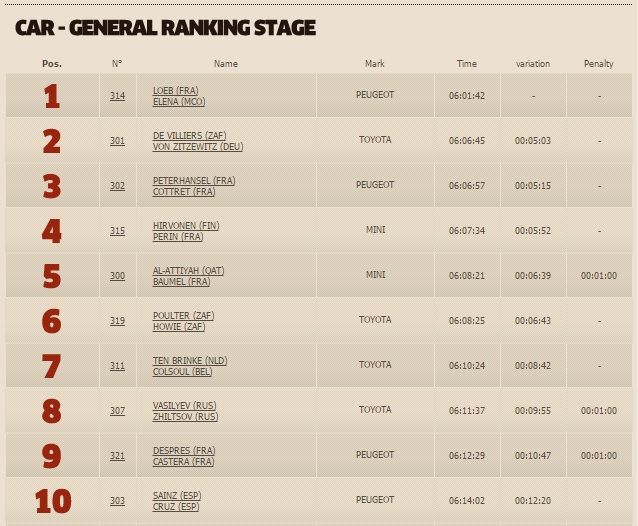
Task: Open car number 302 link
Action: click(117, 186)
